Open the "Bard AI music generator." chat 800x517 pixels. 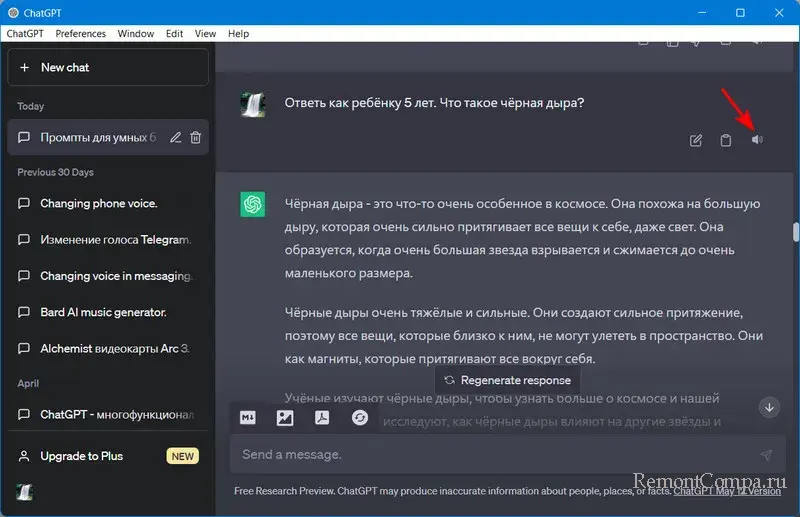point(103,313)
